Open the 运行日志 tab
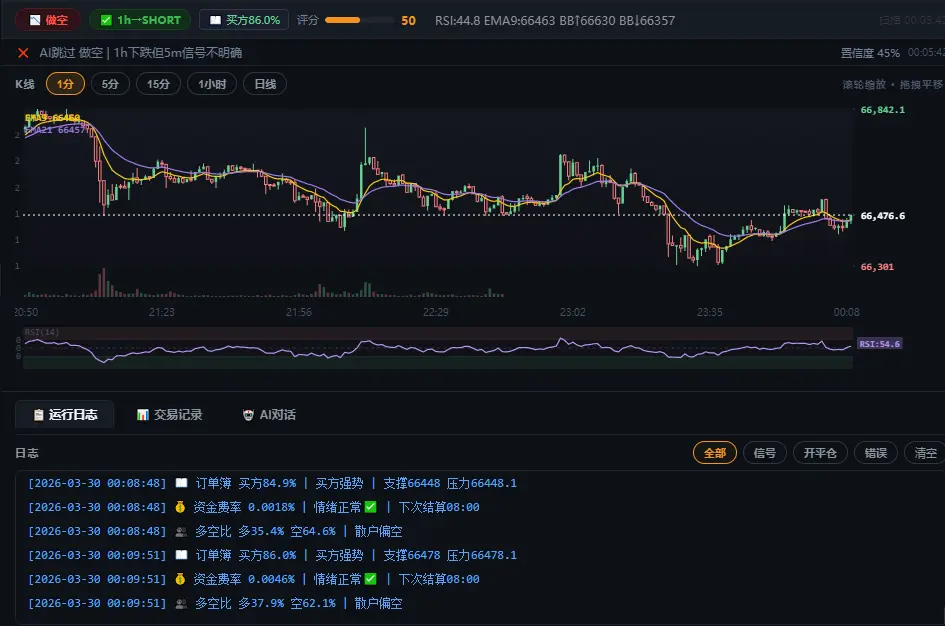This screenshot has height=626, width=945. pos(64,415)
